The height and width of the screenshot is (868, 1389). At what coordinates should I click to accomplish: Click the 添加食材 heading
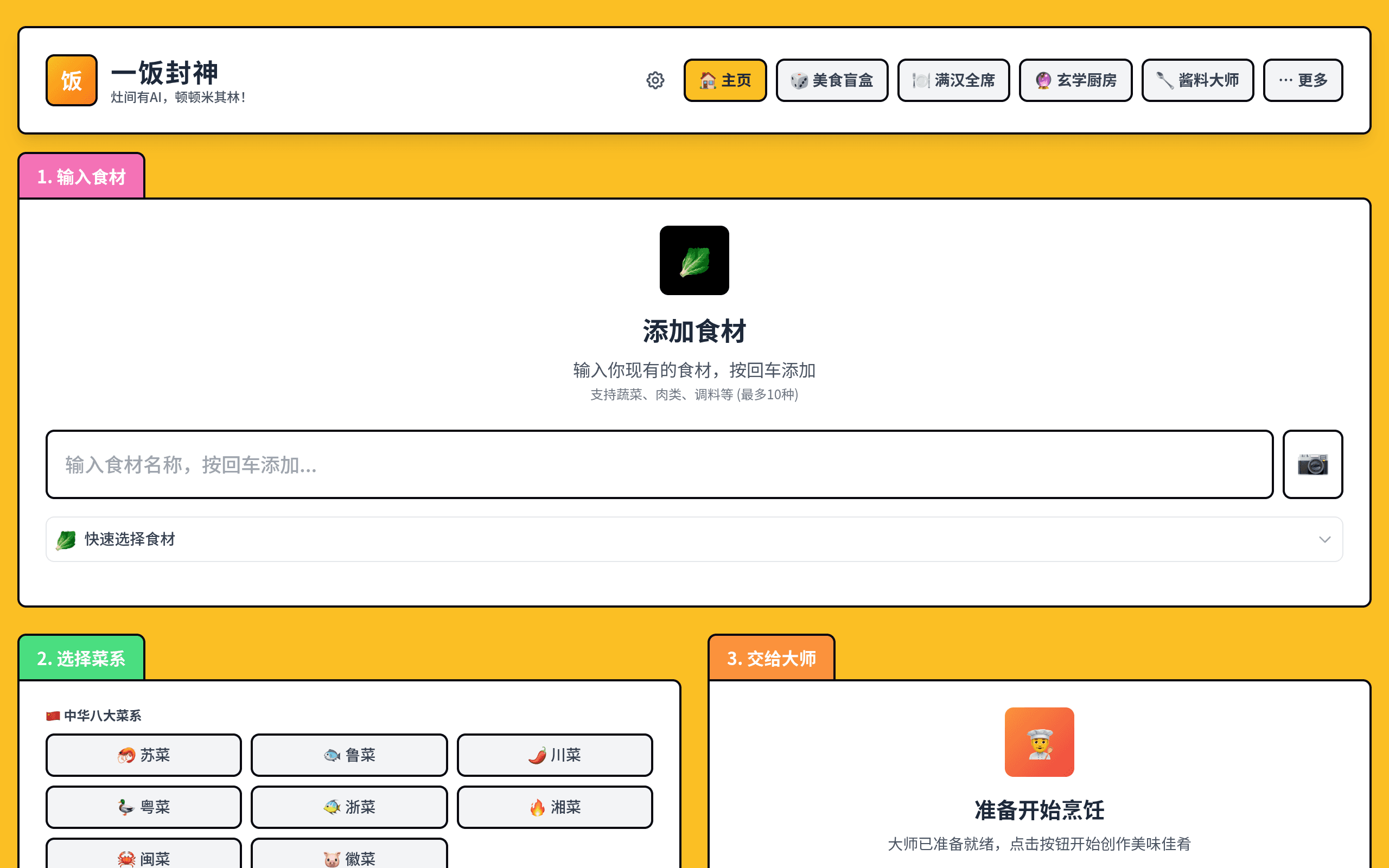(x=694, y=331)
